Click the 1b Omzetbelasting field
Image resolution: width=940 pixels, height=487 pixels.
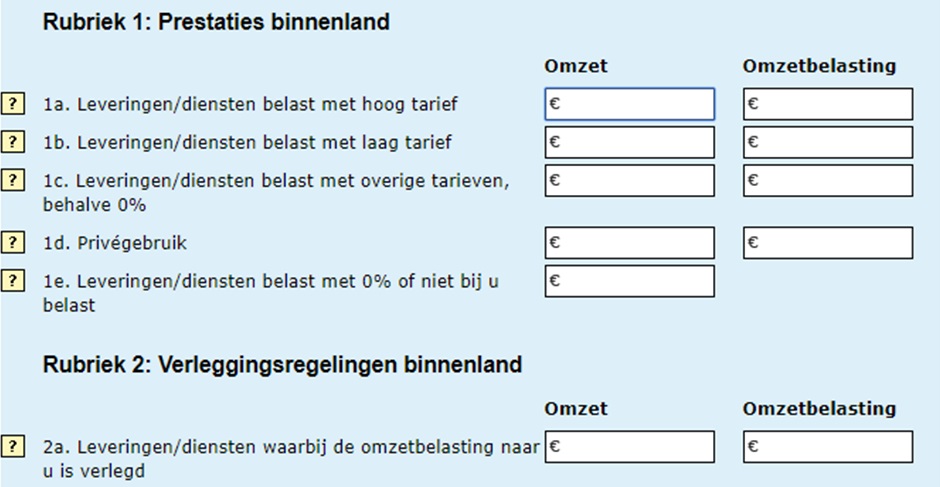click(x=828, y=142)
